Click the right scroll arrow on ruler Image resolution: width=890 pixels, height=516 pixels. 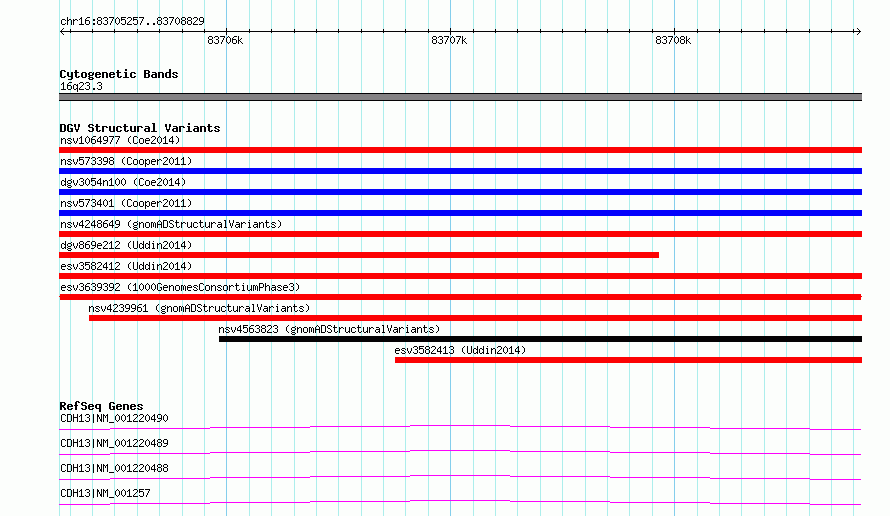tap(858, 32)
